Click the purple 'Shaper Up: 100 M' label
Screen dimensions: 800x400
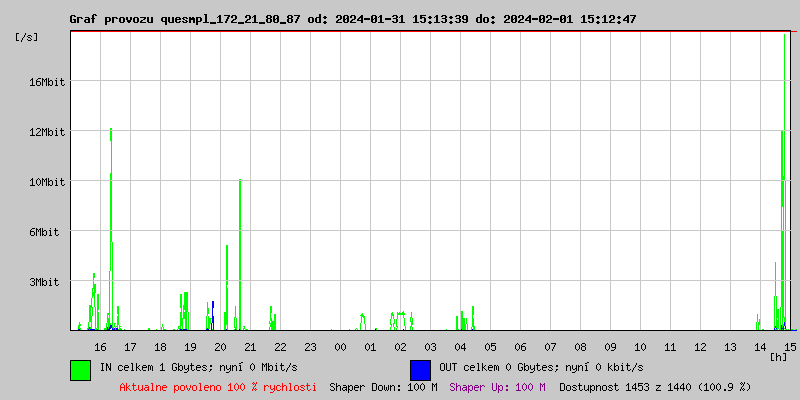point(497,387)
